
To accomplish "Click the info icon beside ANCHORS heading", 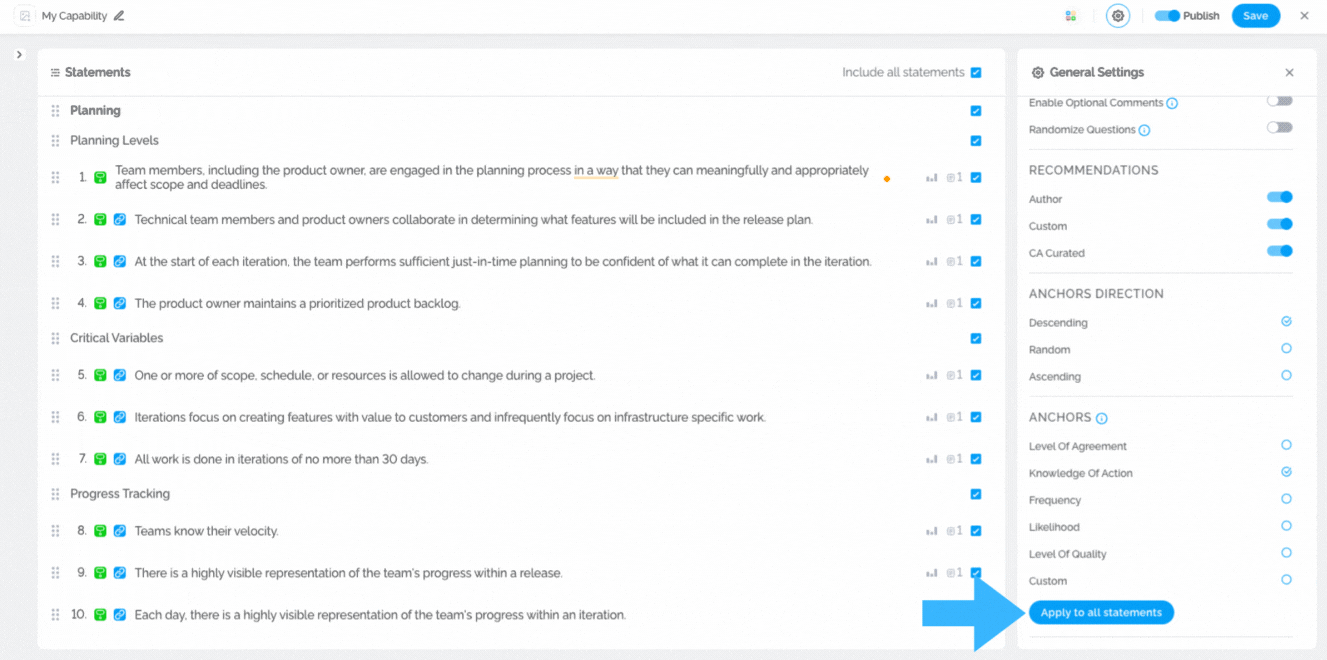I will point(1101,418).
